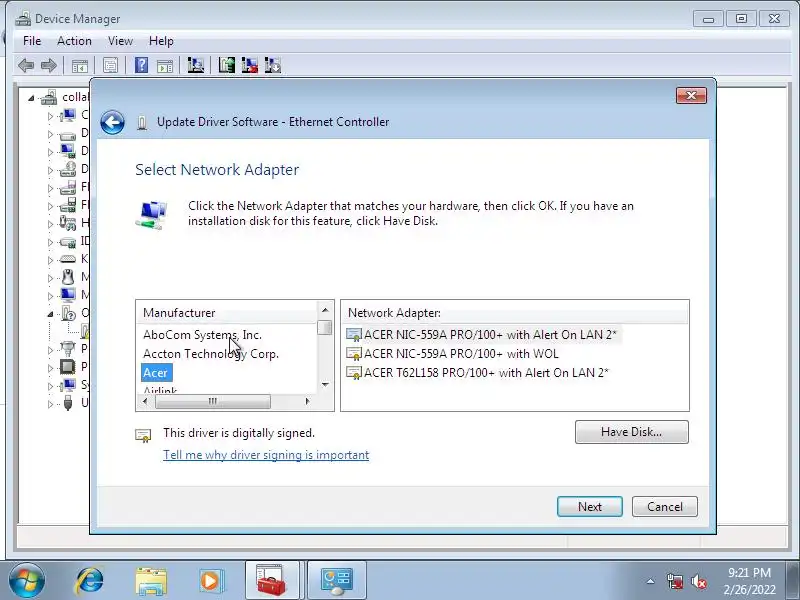The height and width of the screenshot is (600, 800).
Task: Click the Uninstall device toolbar icon
Action: click(x=249, y=65)
